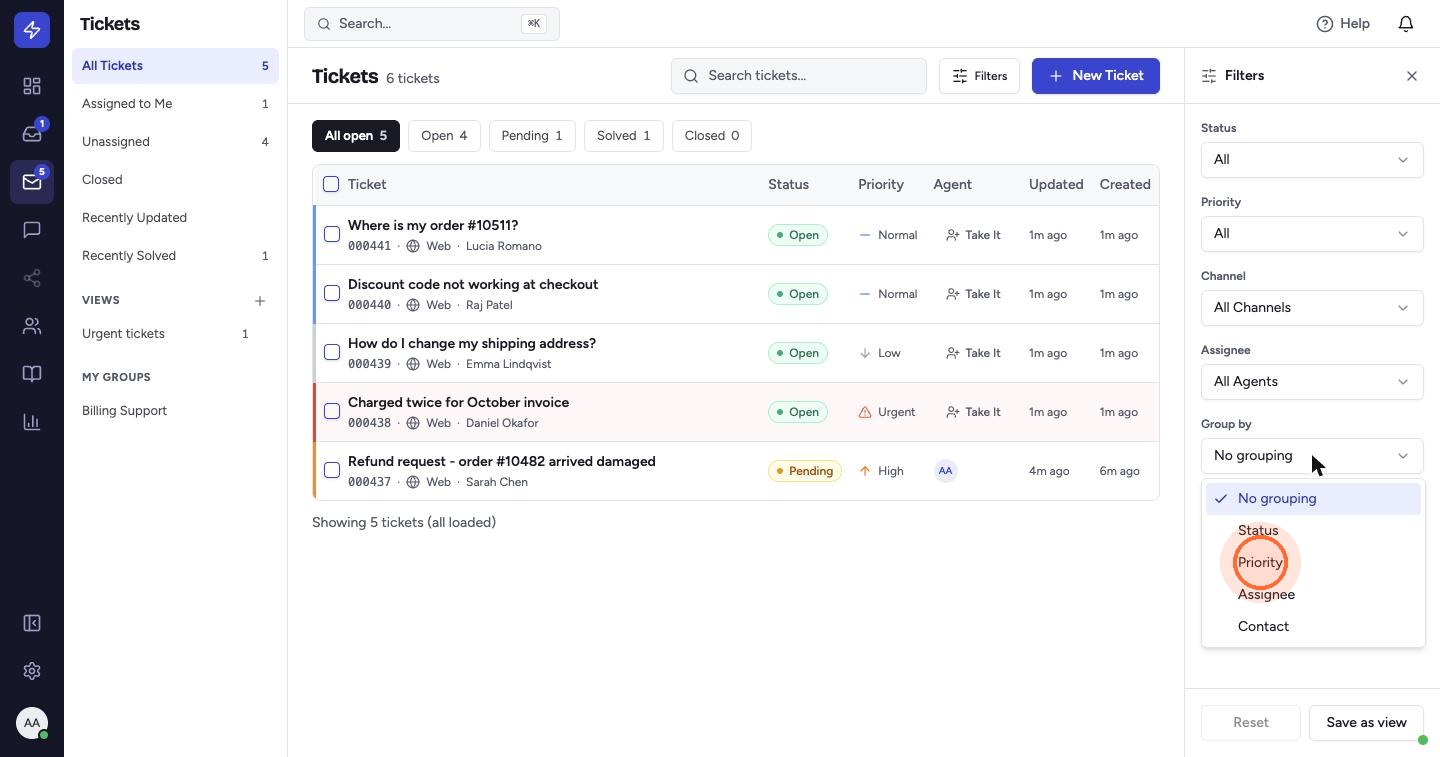Click the lightning bolt app logo

[x=32, y=30]
